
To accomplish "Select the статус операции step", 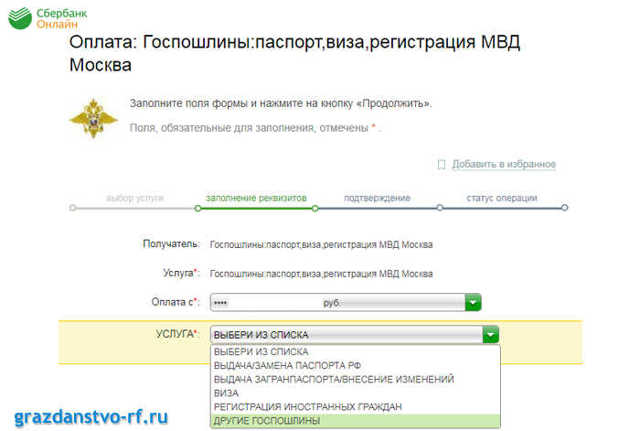I will (x=502, y=198).
